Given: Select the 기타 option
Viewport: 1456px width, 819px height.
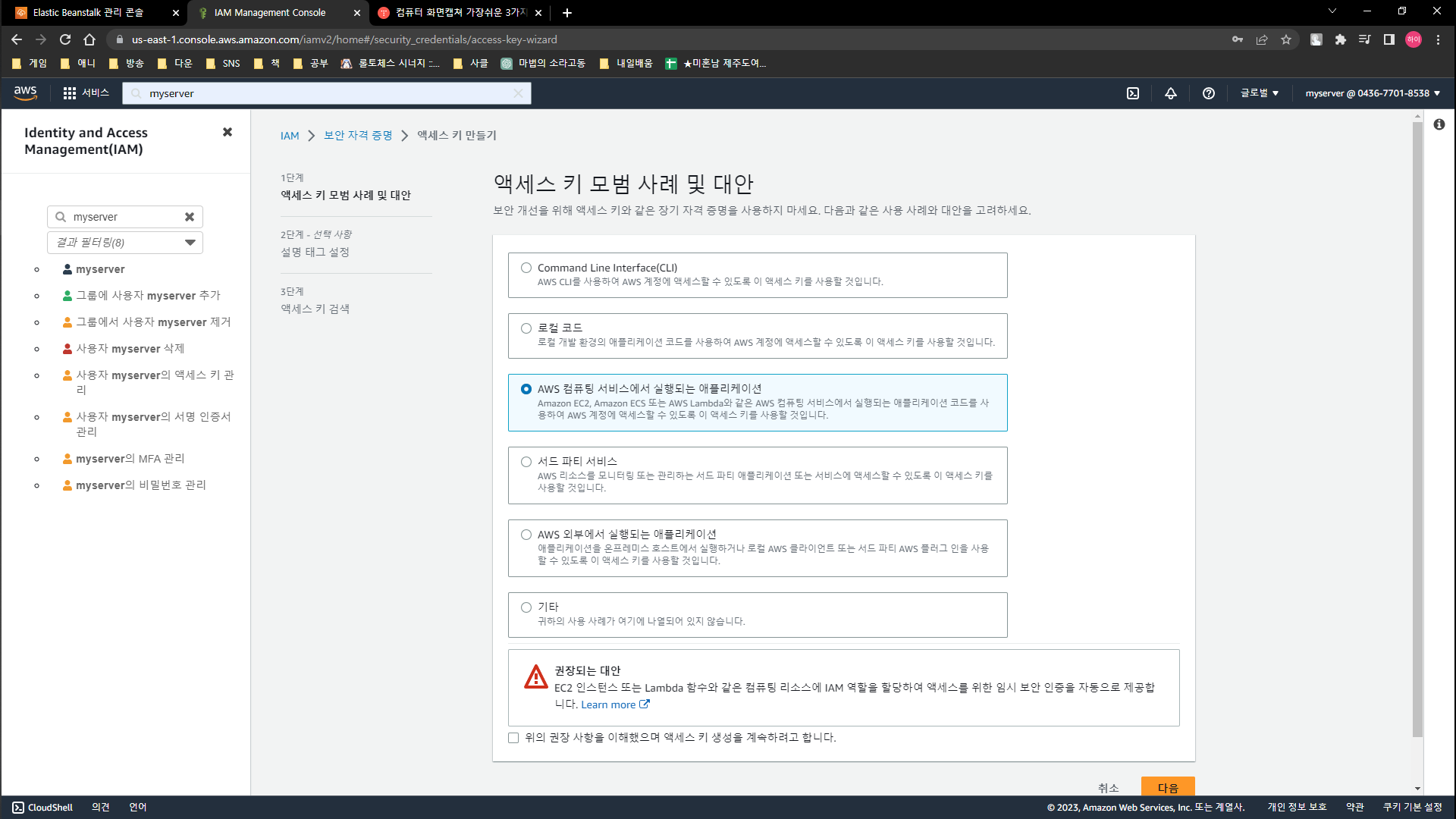Looking at the screenshot, I should click(526, 607).
